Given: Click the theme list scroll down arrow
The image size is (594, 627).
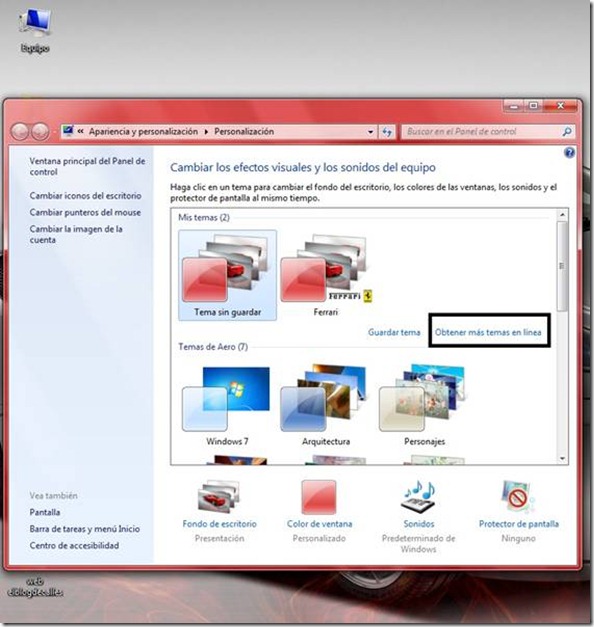Looking at the screenshot, I should click(562, 459).
